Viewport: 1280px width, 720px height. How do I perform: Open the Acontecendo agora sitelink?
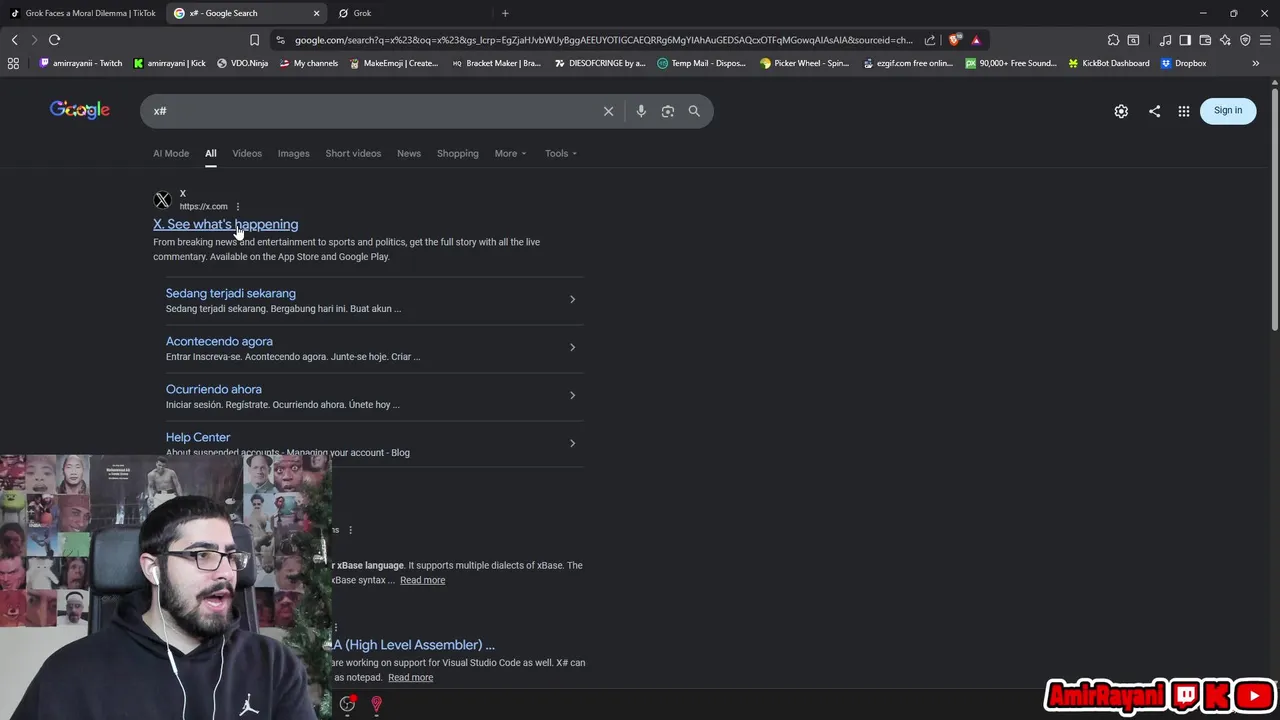219,341
